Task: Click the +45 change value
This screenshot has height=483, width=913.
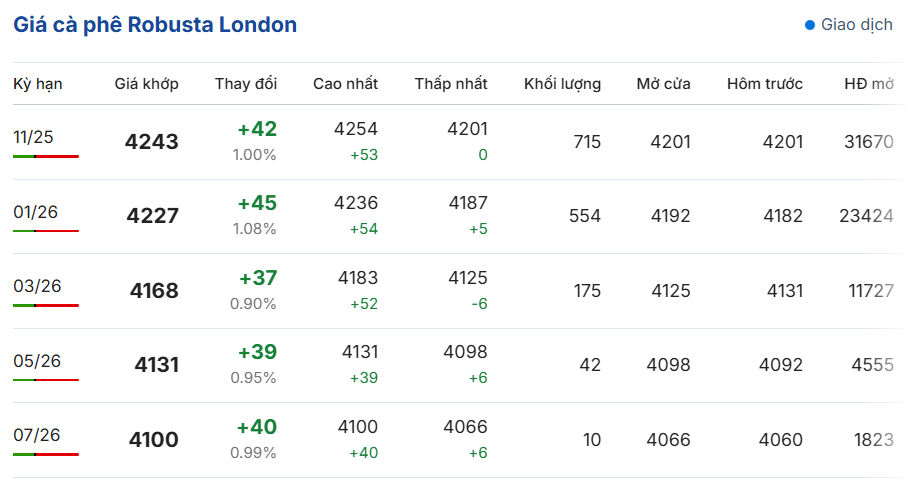Action: coord(257,203)
